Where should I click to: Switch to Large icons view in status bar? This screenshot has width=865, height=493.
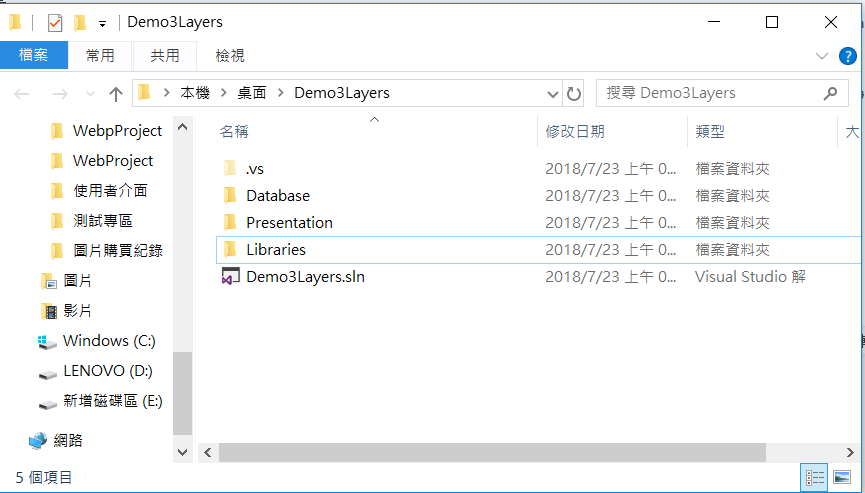click(841, 478)
